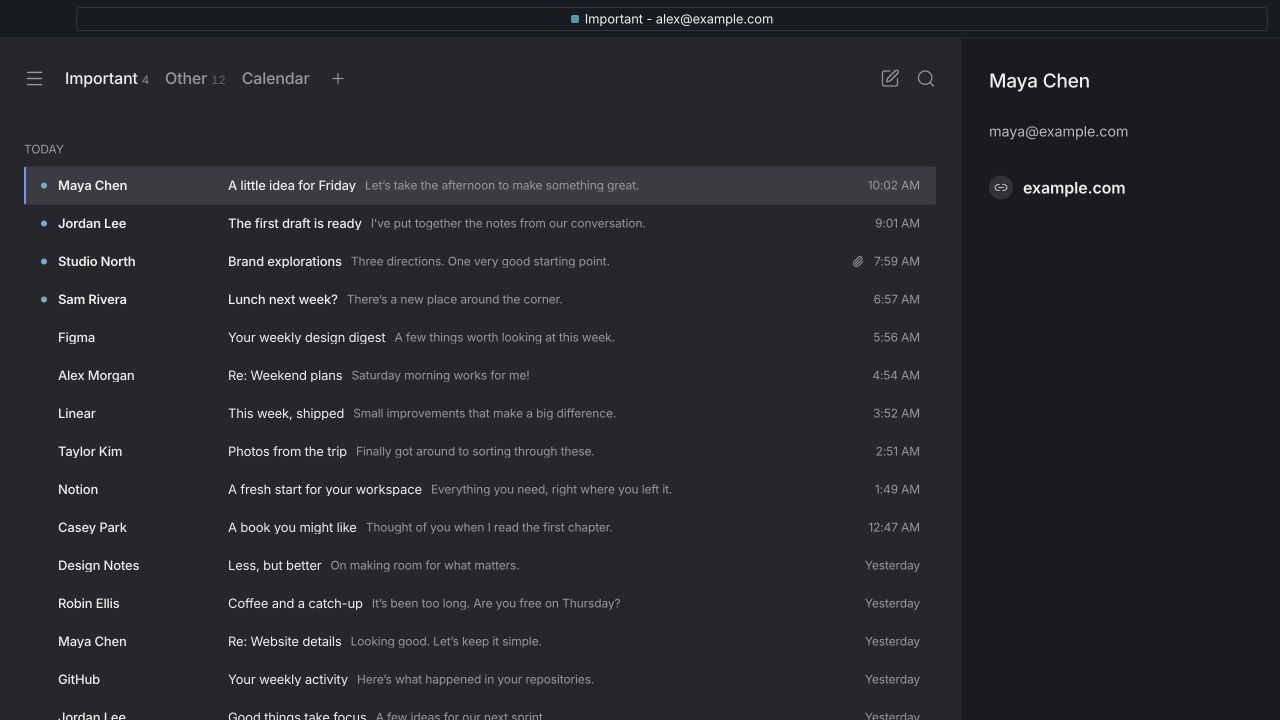Select sender Linear in the list

(77, 413)
